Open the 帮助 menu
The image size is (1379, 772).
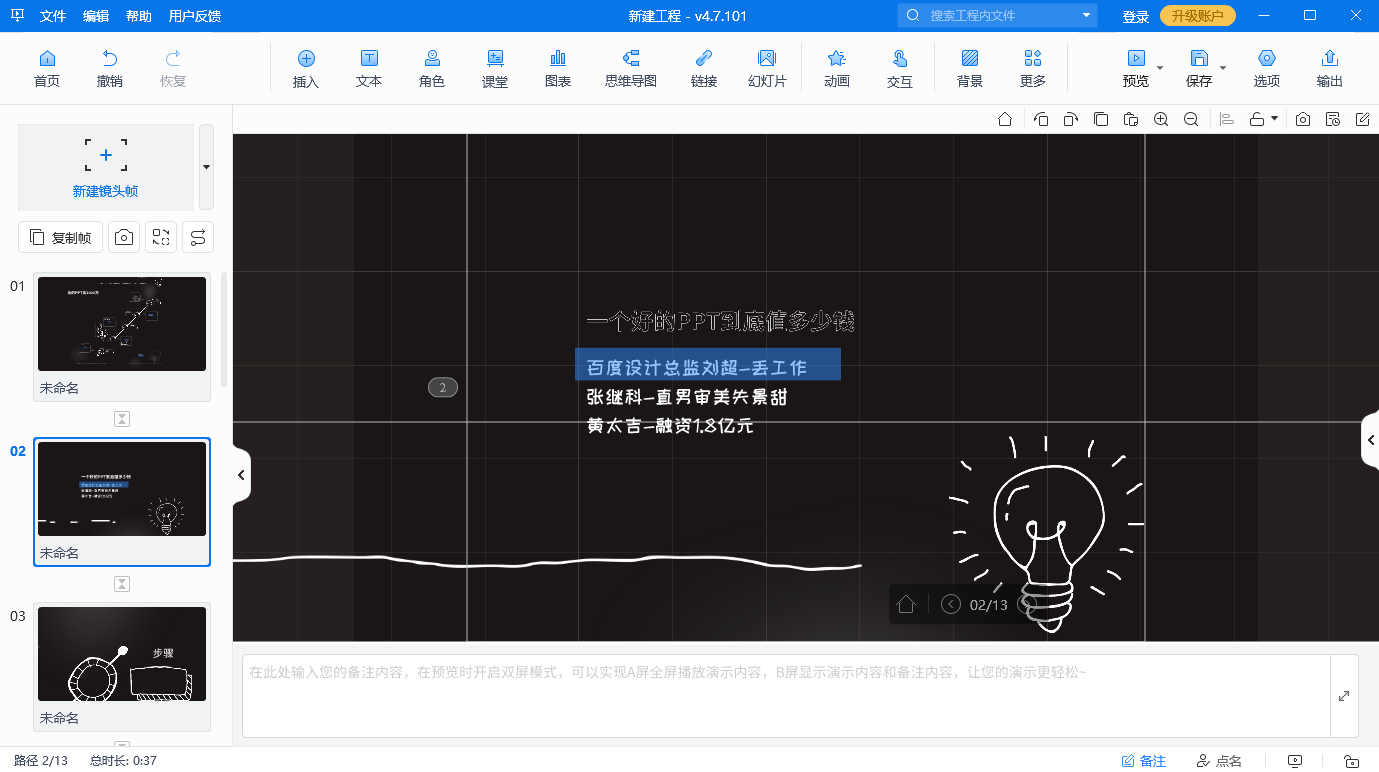click(x=139, y=16)
